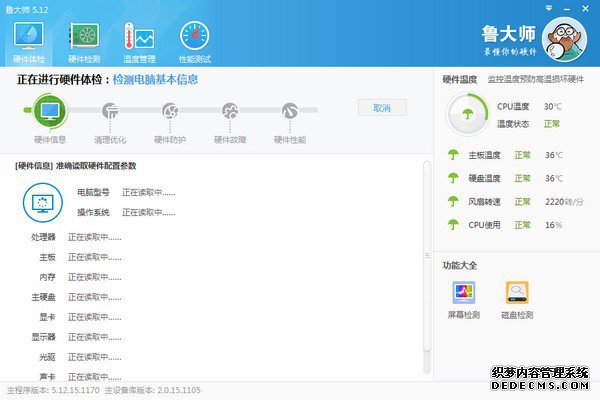600x400 pixels.
Task: Click the umbrella icon beside 主板温度
Action: [453, 155]
